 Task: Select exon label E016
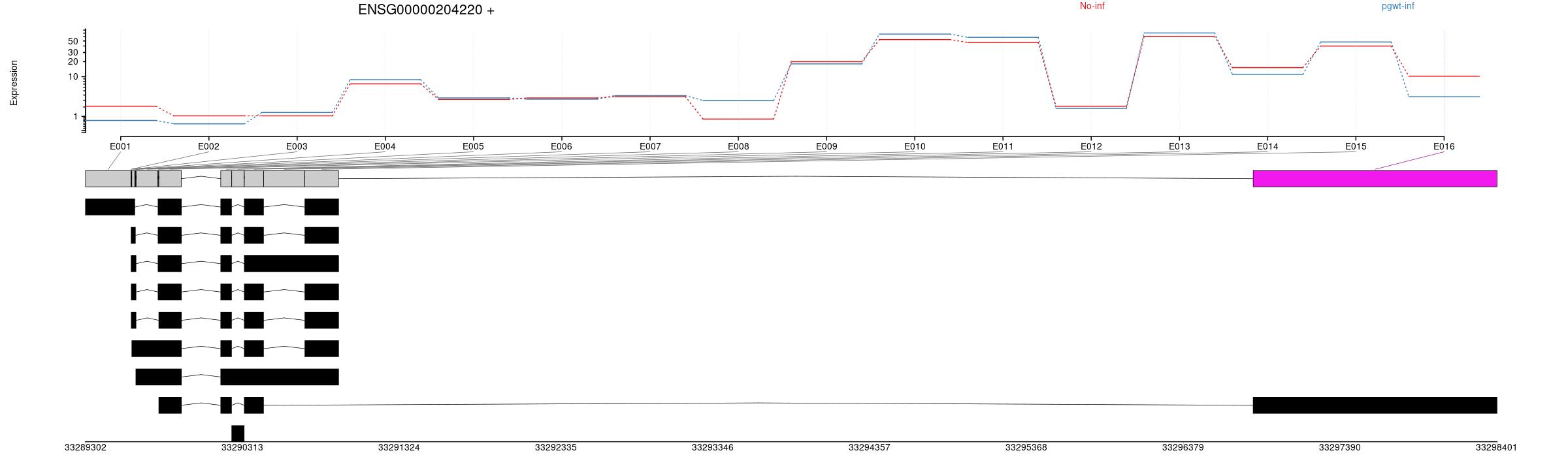pyautogui.click(x=1444, y=146)
